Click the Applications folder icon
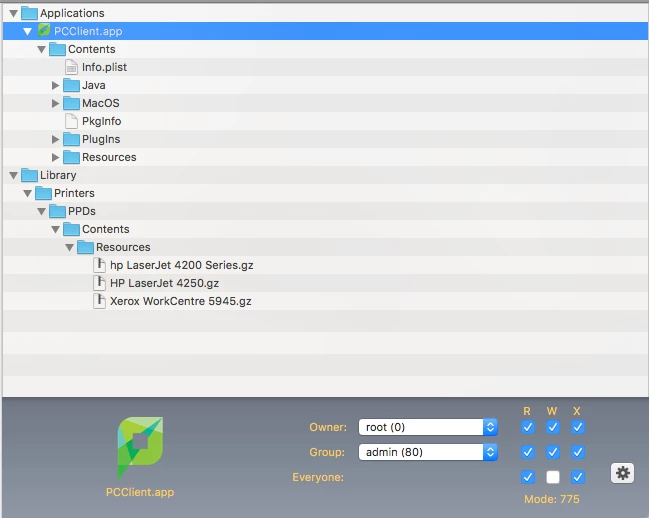 tap(29, 13)
